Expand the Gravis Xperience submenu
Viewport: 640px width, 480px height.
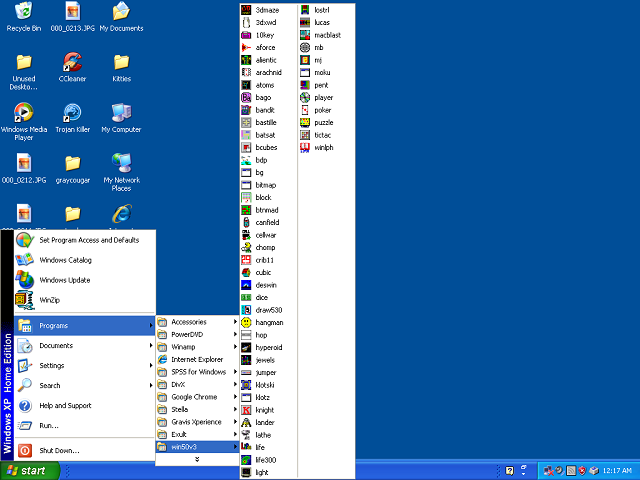point(197,422)
